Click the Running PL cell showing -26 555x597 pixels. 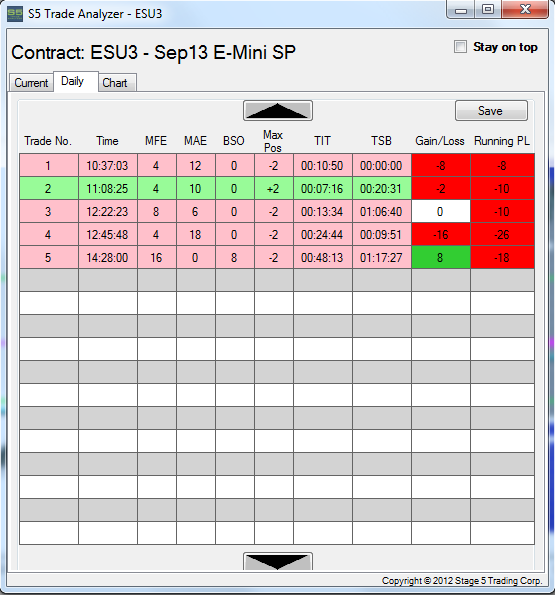(502, 235)
